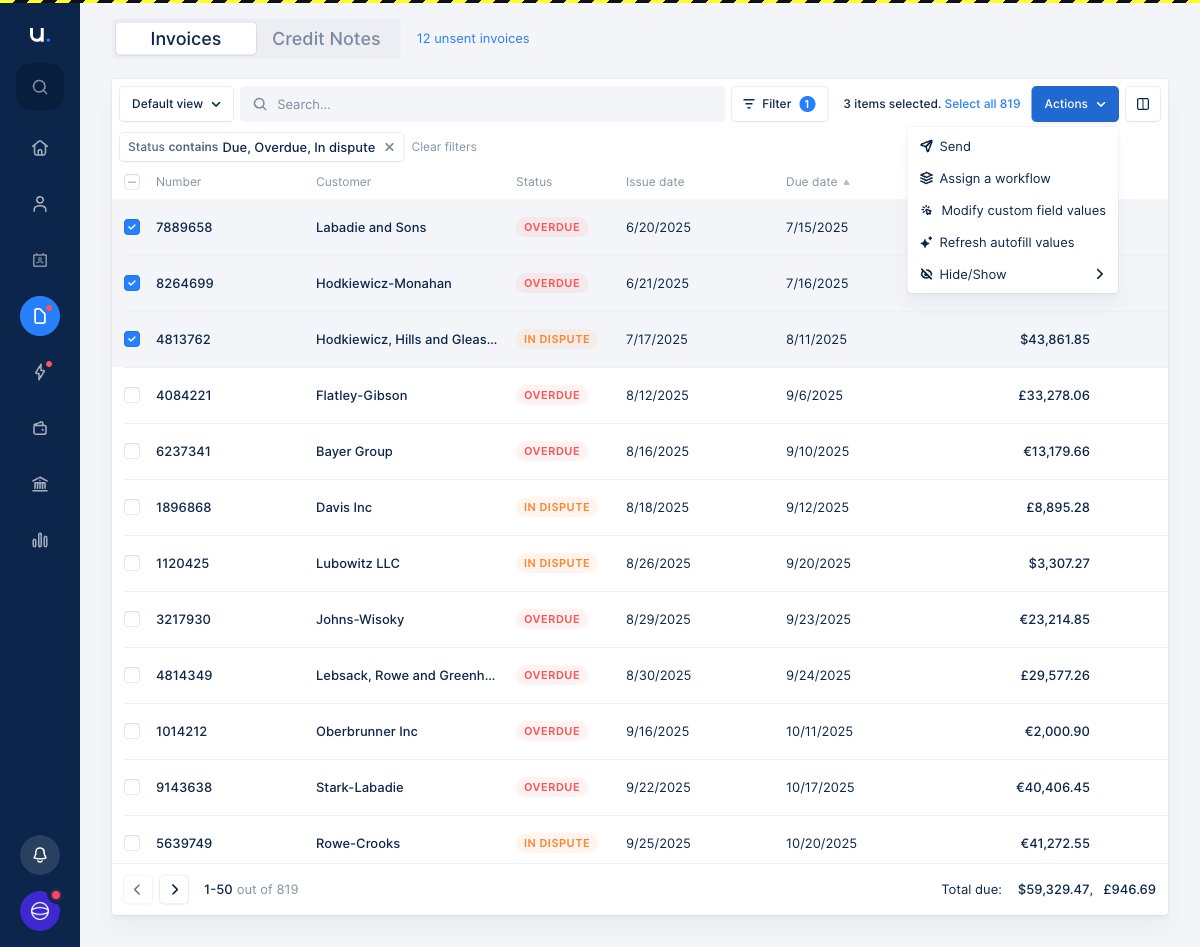Open the sidebar search icon
This screenshot has height=947, width=1200.
click(x=40, y=87)
